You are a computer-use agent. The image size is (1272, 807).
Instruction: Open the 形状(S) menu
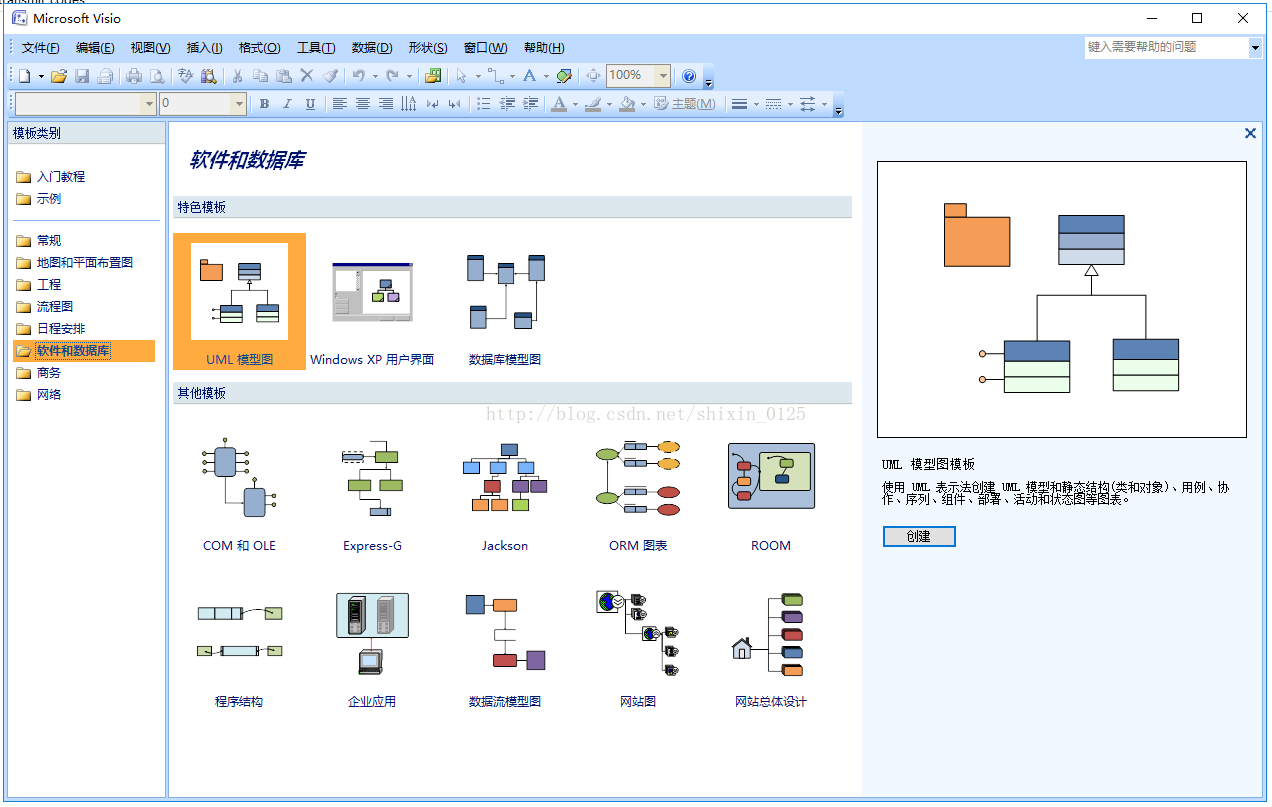pos(428,48)
